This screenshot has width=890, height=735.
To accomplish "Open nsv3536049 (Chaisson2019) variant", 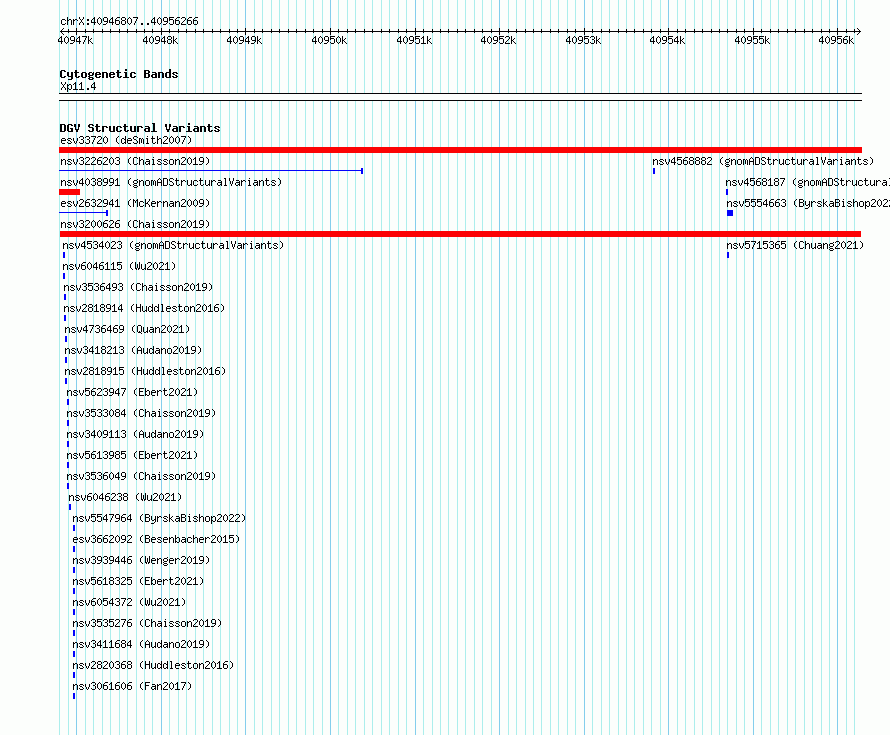I will 141,476.
